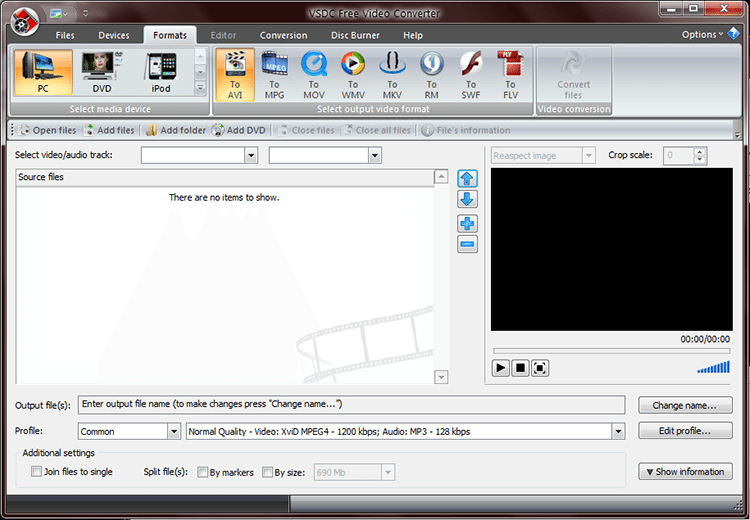Open File's information
The width and height of the screenshot is (750, 520).
click(466, 130)
